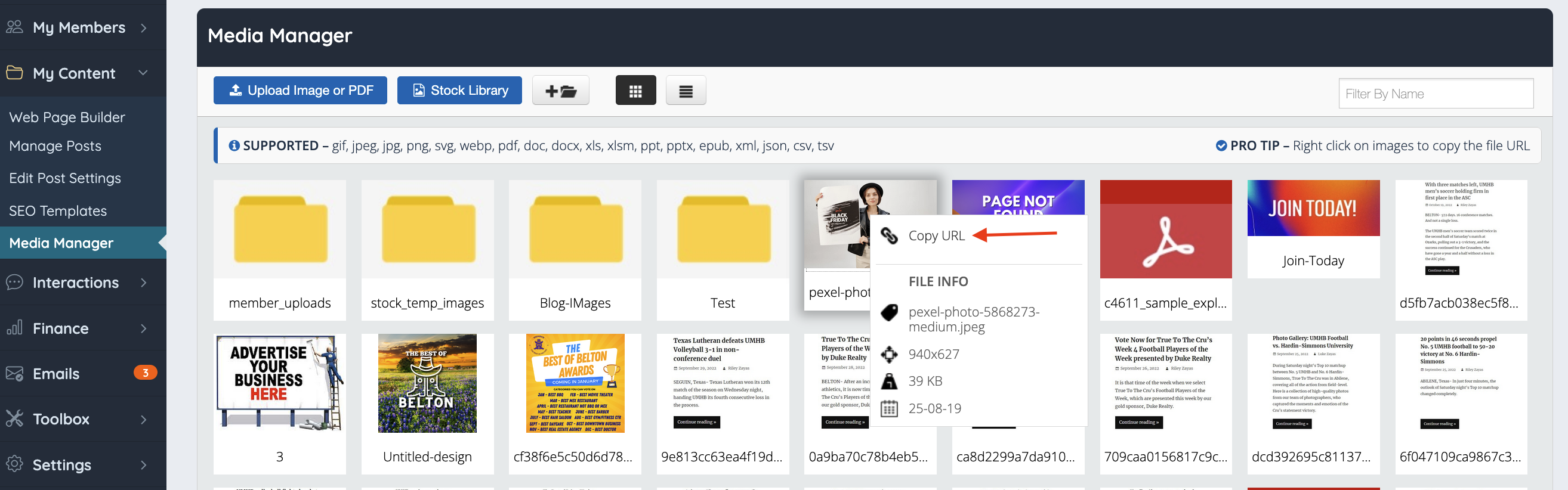Select the Vote Now Football Players thumbnail

(1166, 383)
